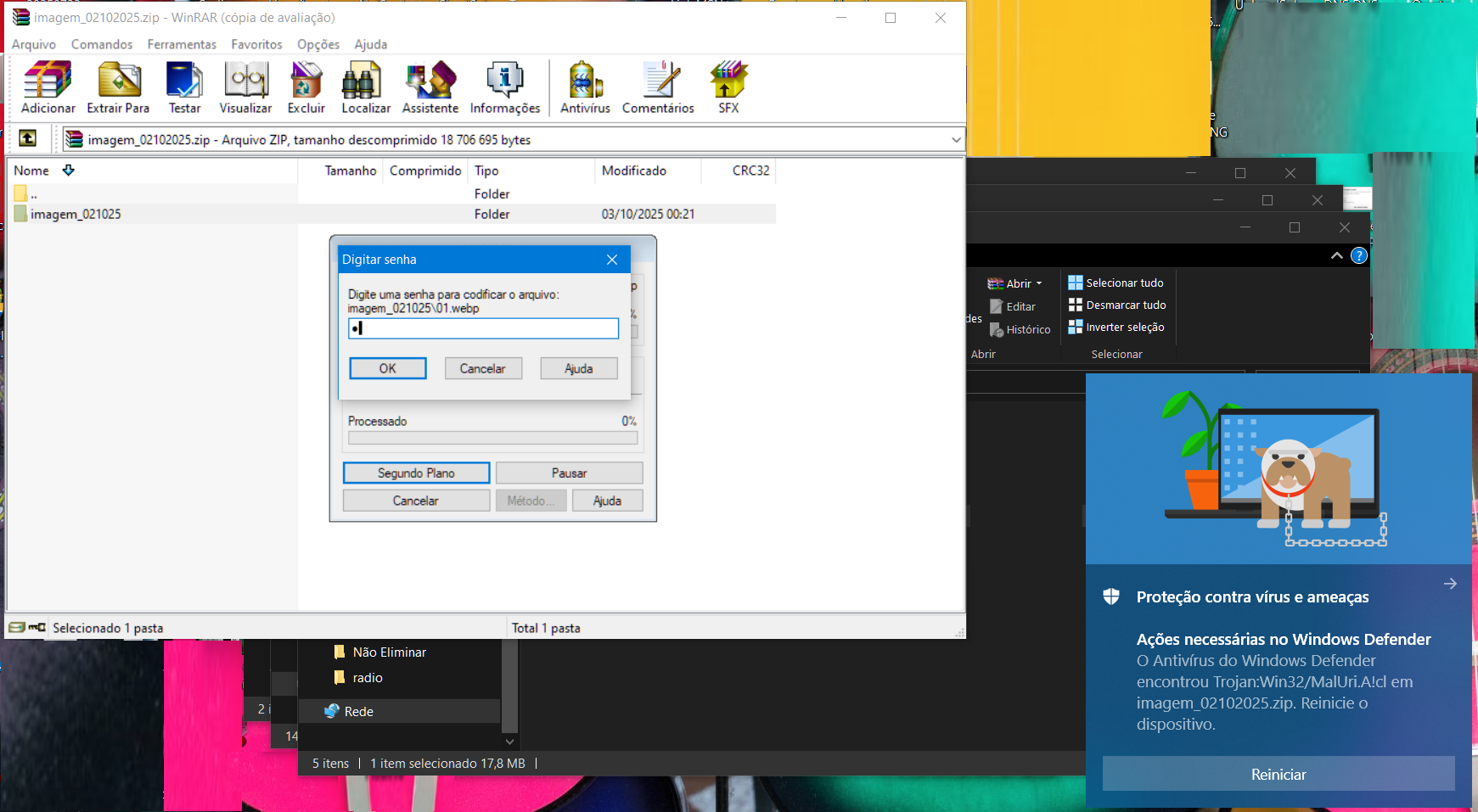Click the modified date 03/10/2025 00:21
This screenshot has width=1478, height=812.
(x=648, y=214)
